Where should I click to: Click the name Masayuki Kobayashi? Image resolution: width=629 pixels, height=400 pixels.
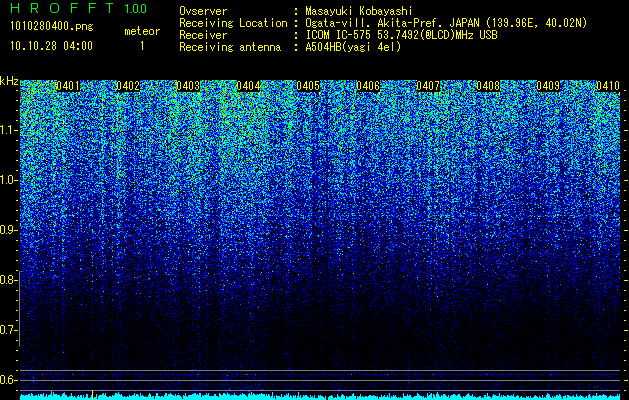coord(359,11)
